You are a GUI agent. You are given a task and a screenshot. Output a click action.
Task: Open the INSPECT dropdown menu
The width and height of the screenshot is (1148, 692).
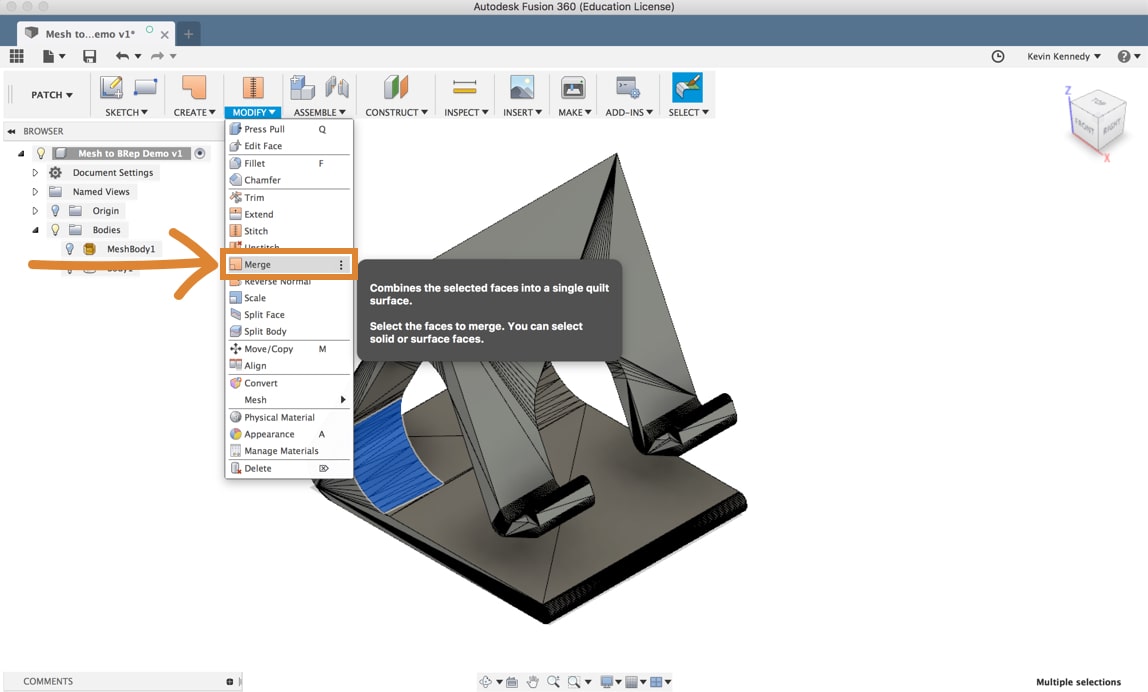[x=466, y=112]
